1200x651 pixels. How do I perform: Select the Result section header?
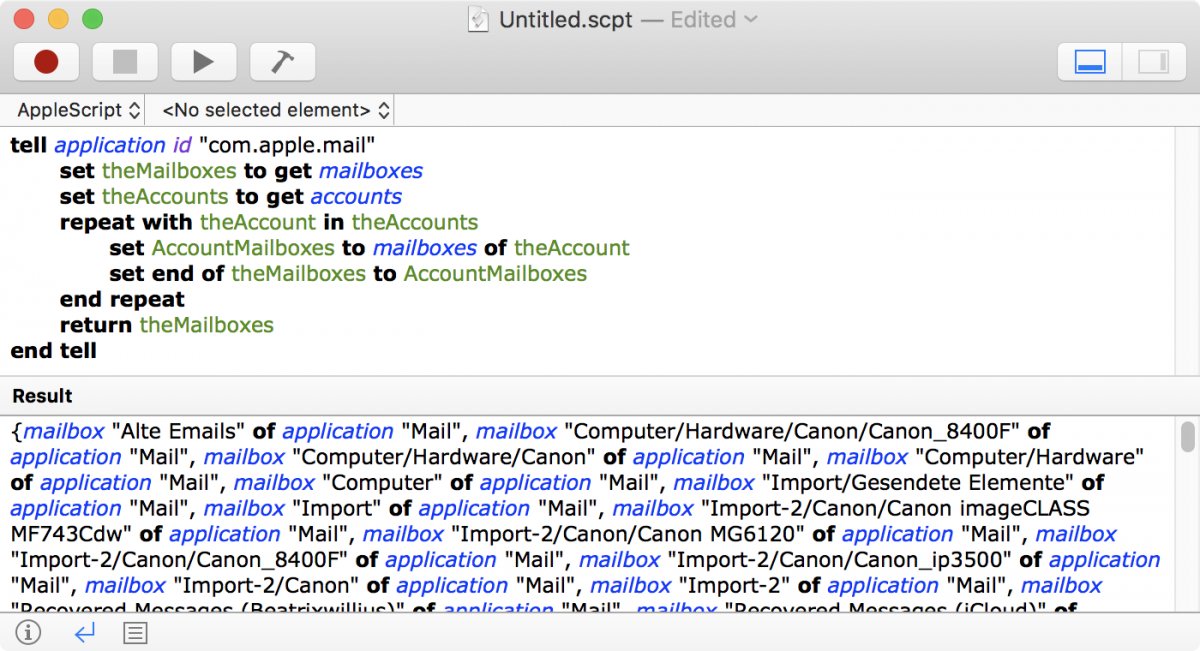[x=41, y=396]
